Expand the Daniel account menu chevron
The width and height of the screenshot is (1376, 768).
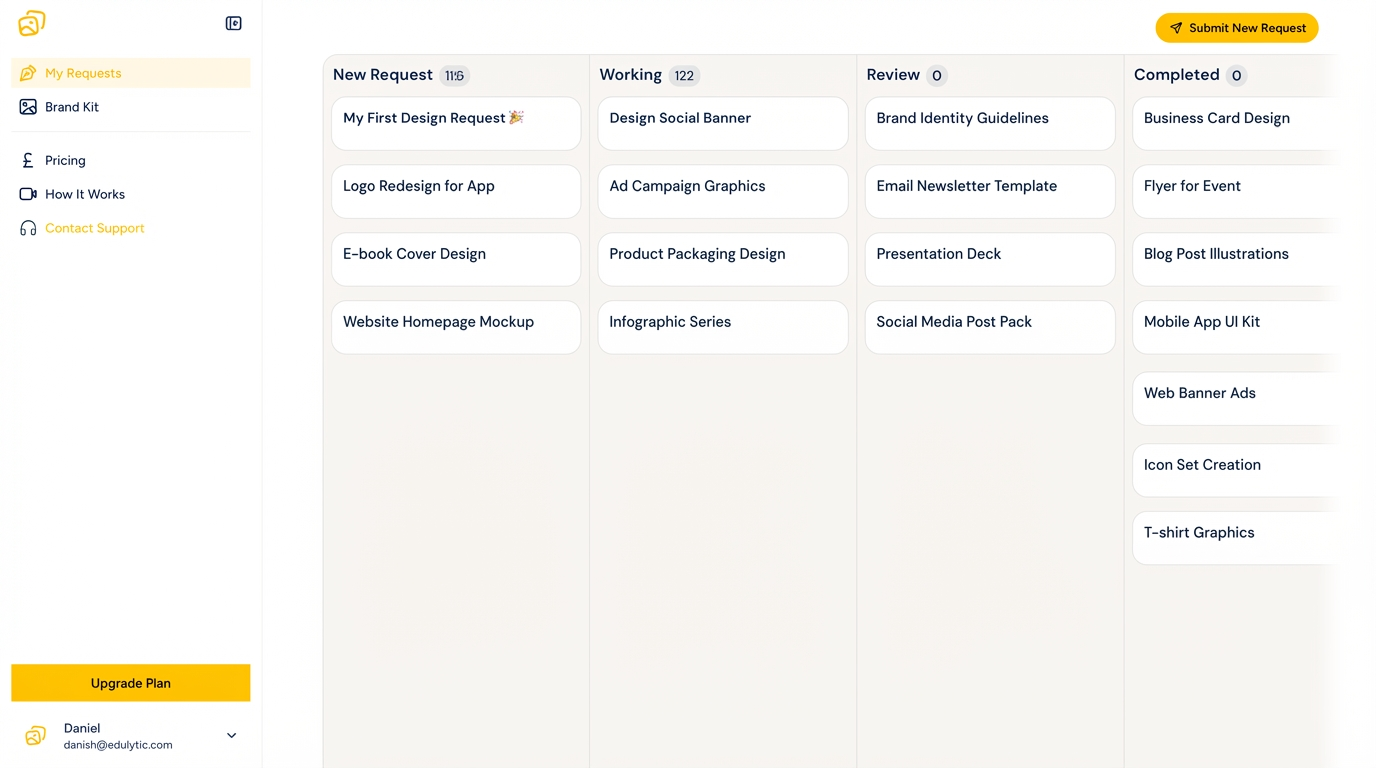[231, 736]
